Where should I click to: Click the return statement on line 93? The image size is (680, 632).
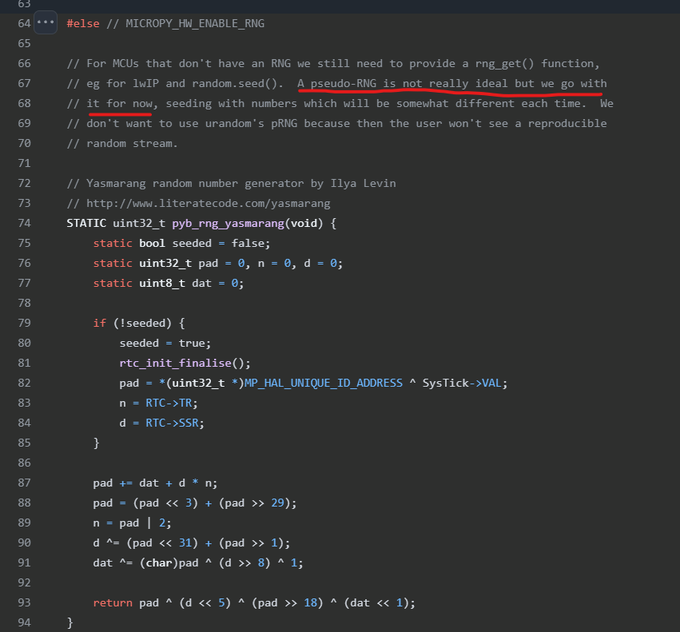(x=254, y=603)
